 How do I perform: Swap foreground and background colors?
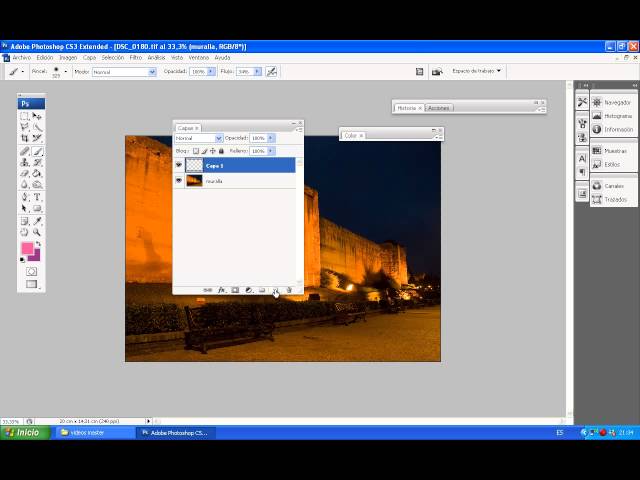click(38, 244)
